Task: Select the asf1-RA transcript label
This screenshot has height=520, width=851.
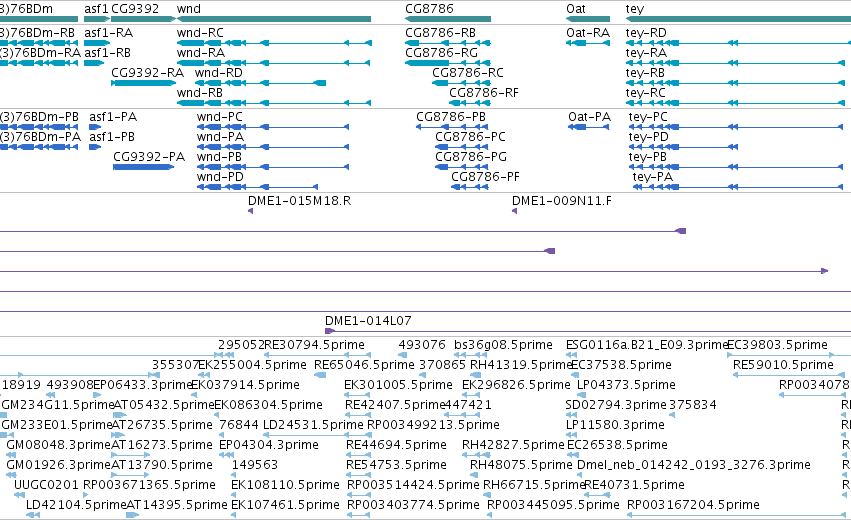Action: click(x=109, y=33)
